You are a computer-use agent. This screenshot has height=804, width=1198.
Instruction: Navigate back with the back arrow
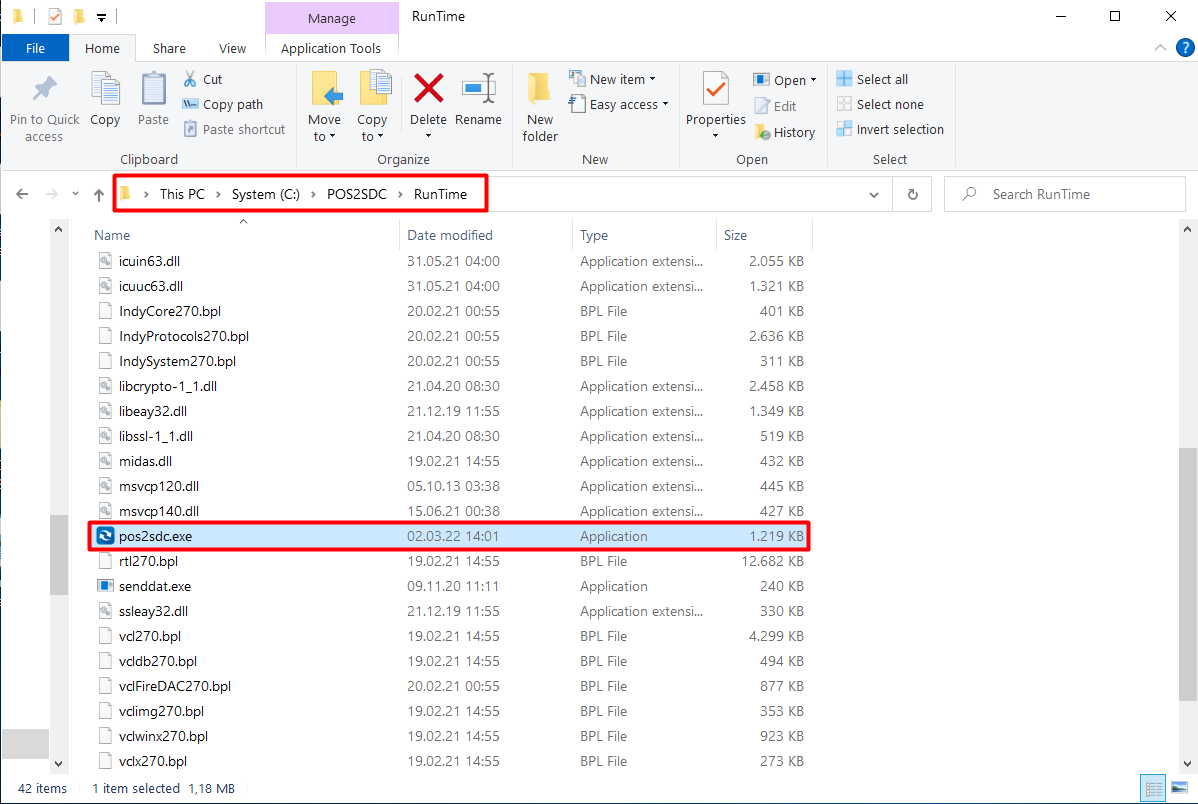[x=22, y=195]
